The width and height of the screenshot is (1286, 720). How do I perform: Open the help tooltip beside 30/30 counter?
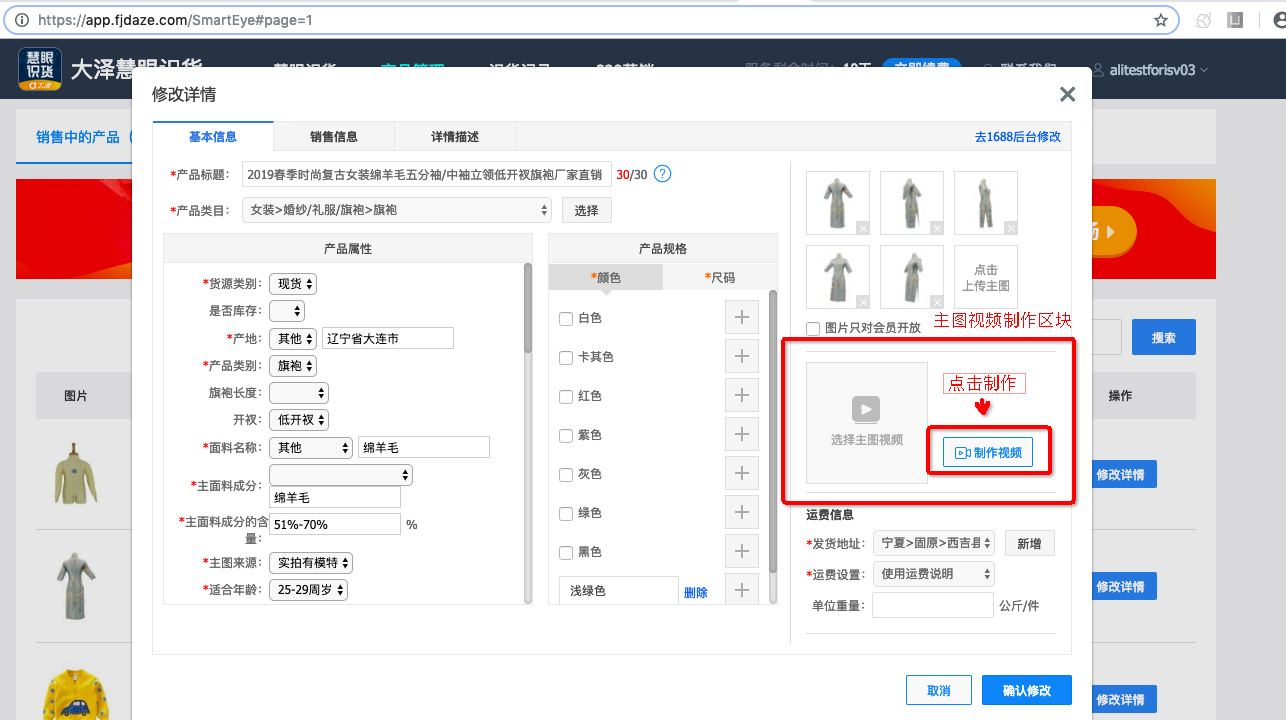tap(661, 173)
